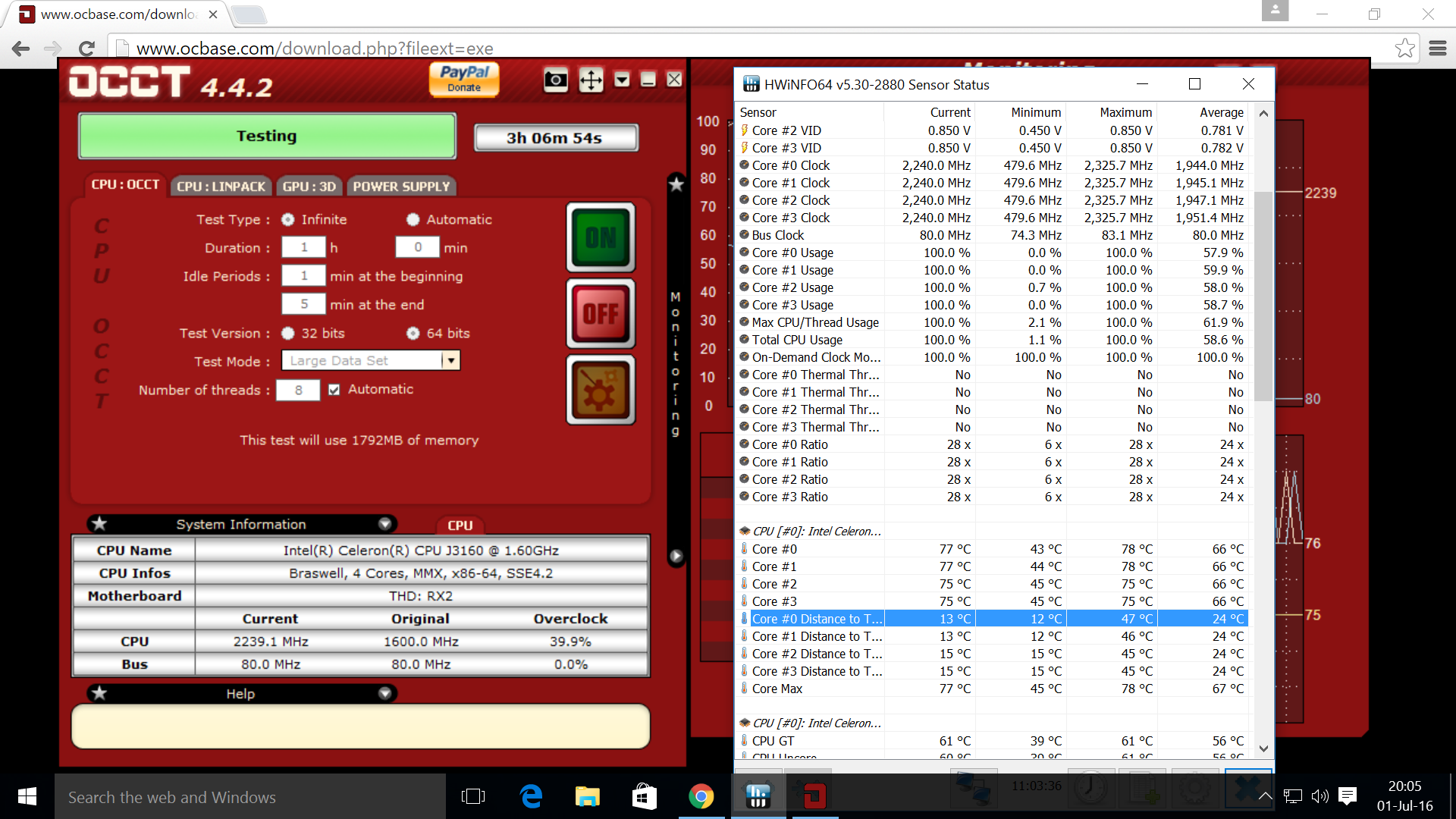The width and height of the screenshot is (1456, 819).
Task: Collapse monitoring panel using round arrow
Action: click(x=676, y=556)
